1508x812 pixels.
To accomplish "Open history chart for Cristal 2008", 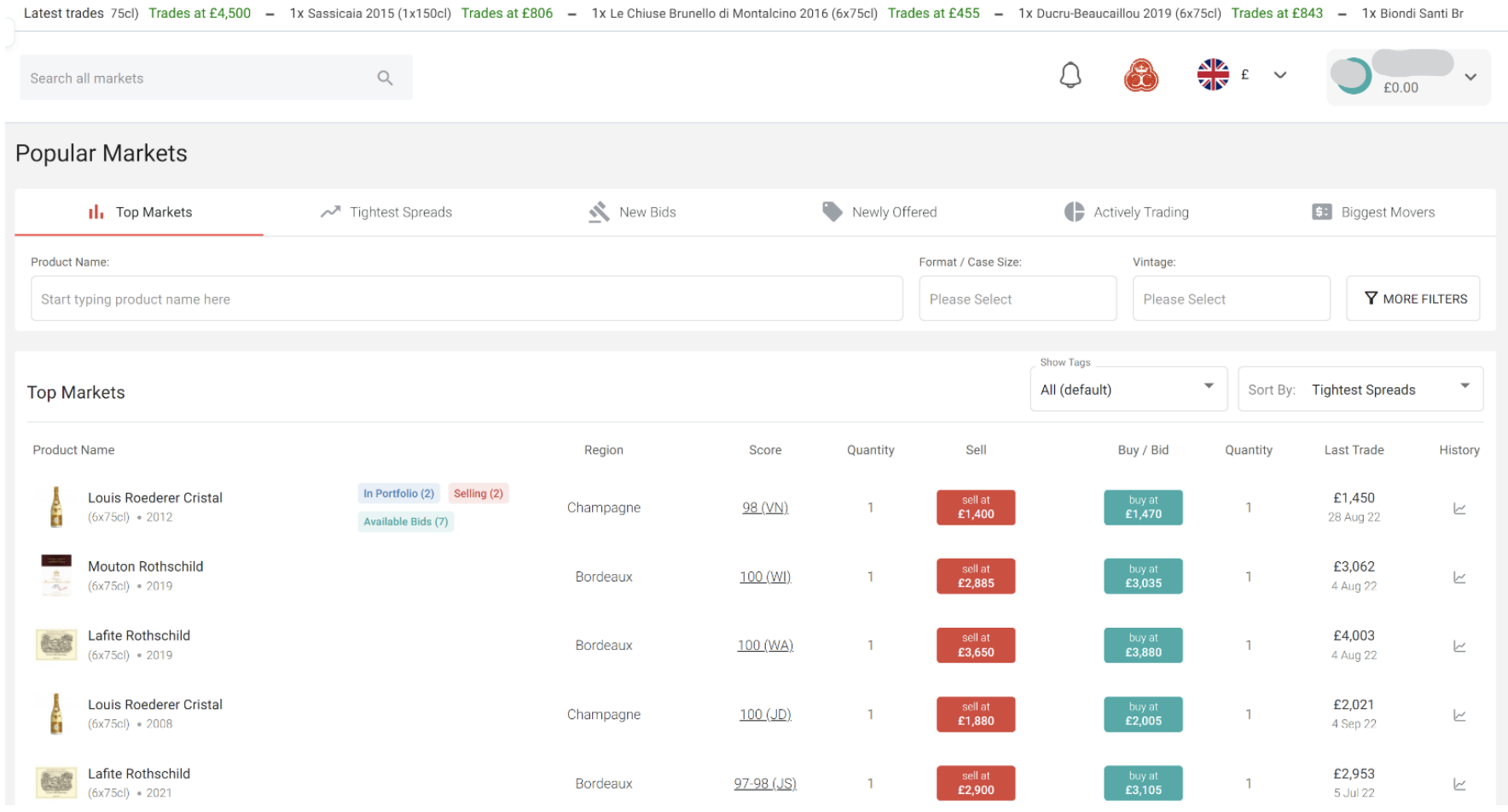I will (x=1459, y=716).
